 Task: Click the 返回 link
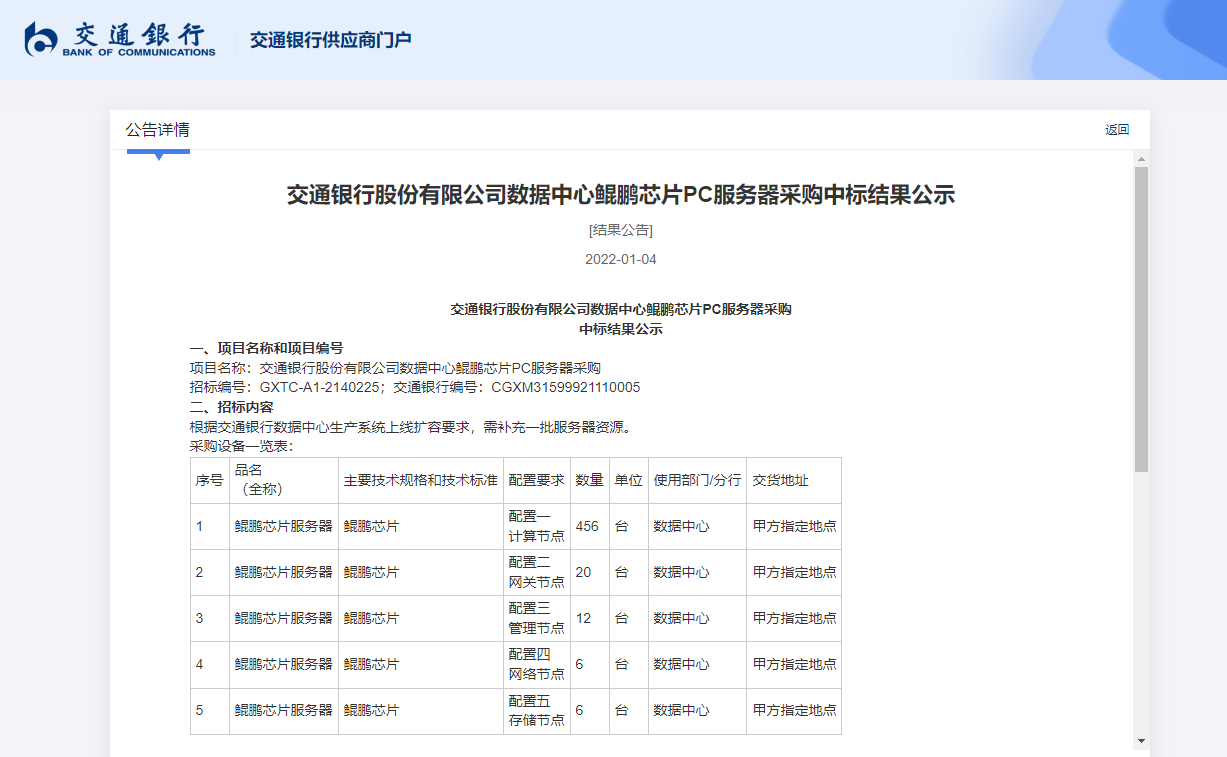[x=1117, y=130]
